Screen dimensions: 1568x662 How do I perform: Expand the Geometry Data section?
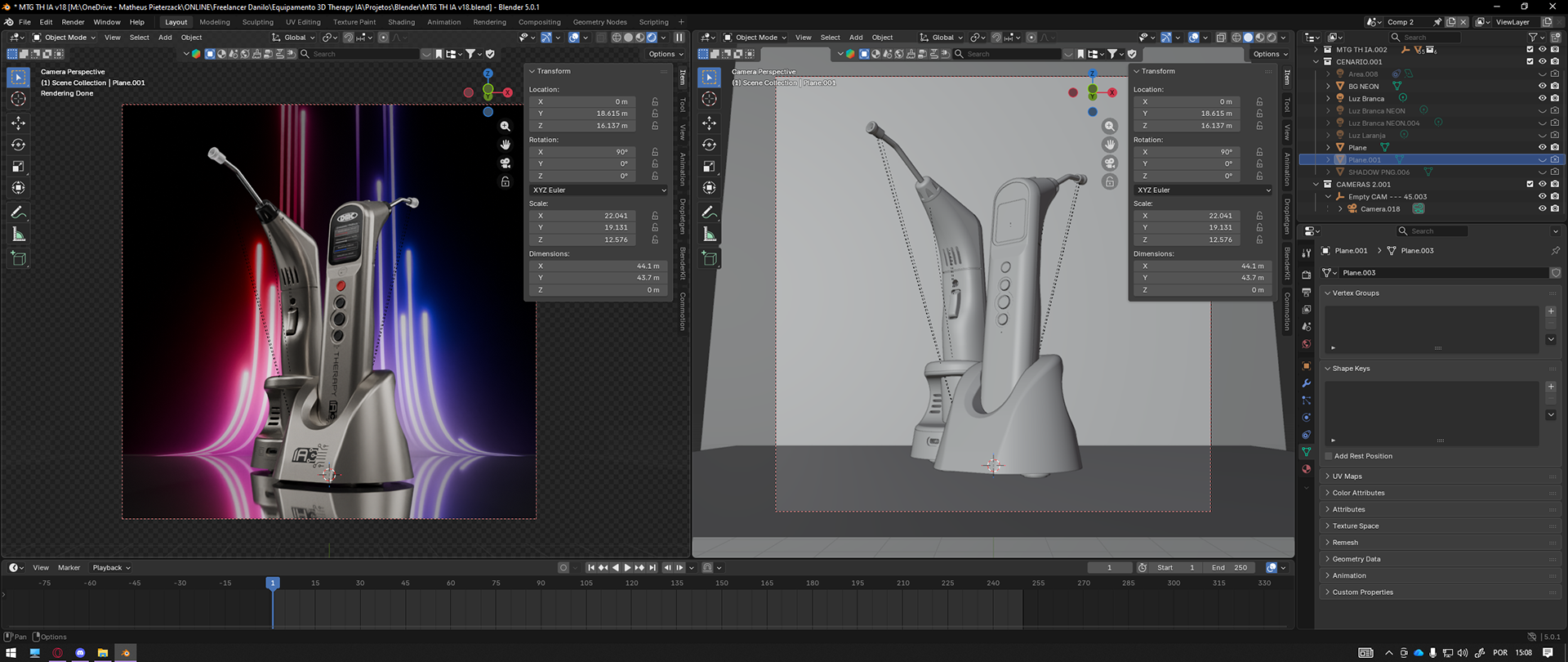point(1356,559)
